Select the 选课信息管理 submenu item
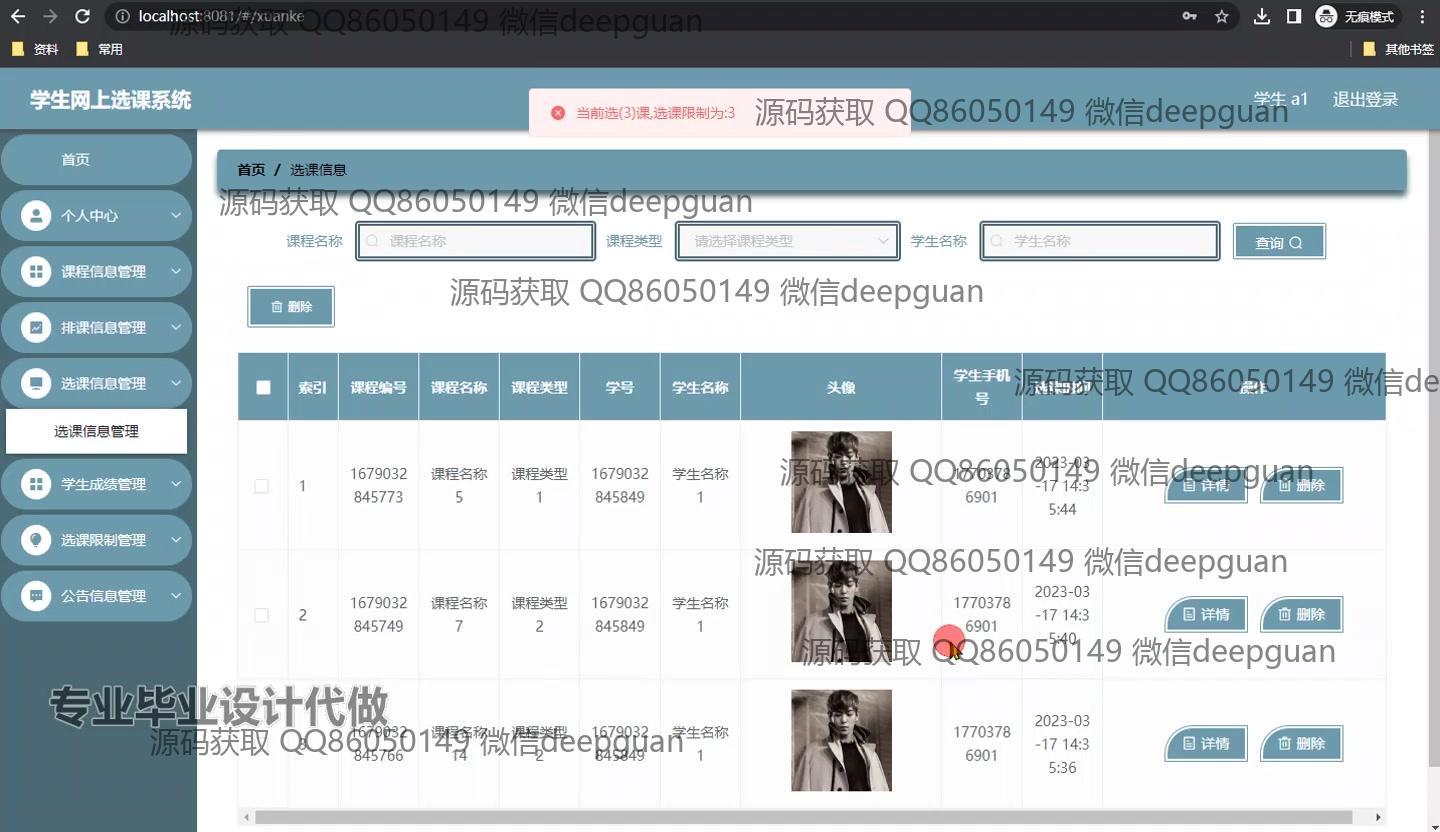This screenshot has width=1440, height=832. (x=96, y=431)
